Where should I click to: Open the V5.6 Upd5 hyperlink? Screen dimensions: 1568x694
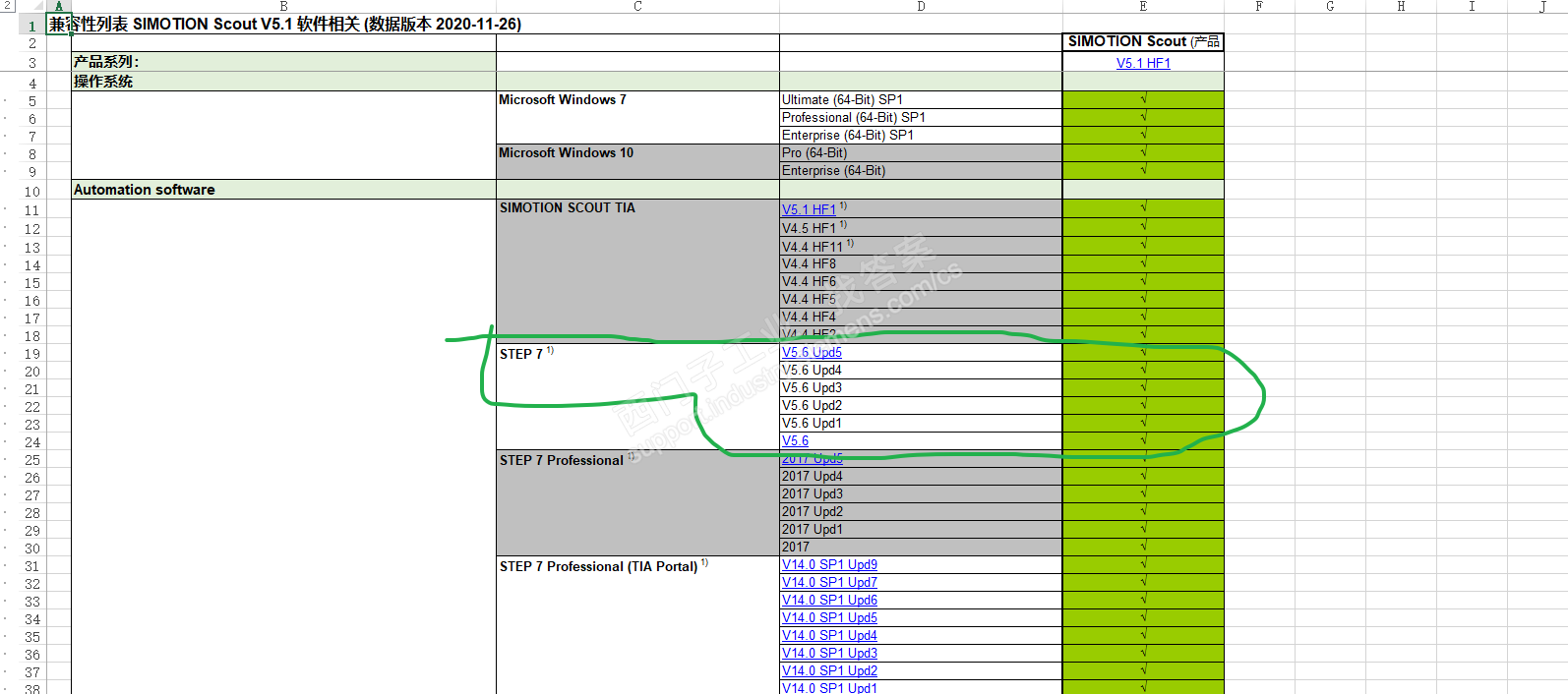click(812, 352)
